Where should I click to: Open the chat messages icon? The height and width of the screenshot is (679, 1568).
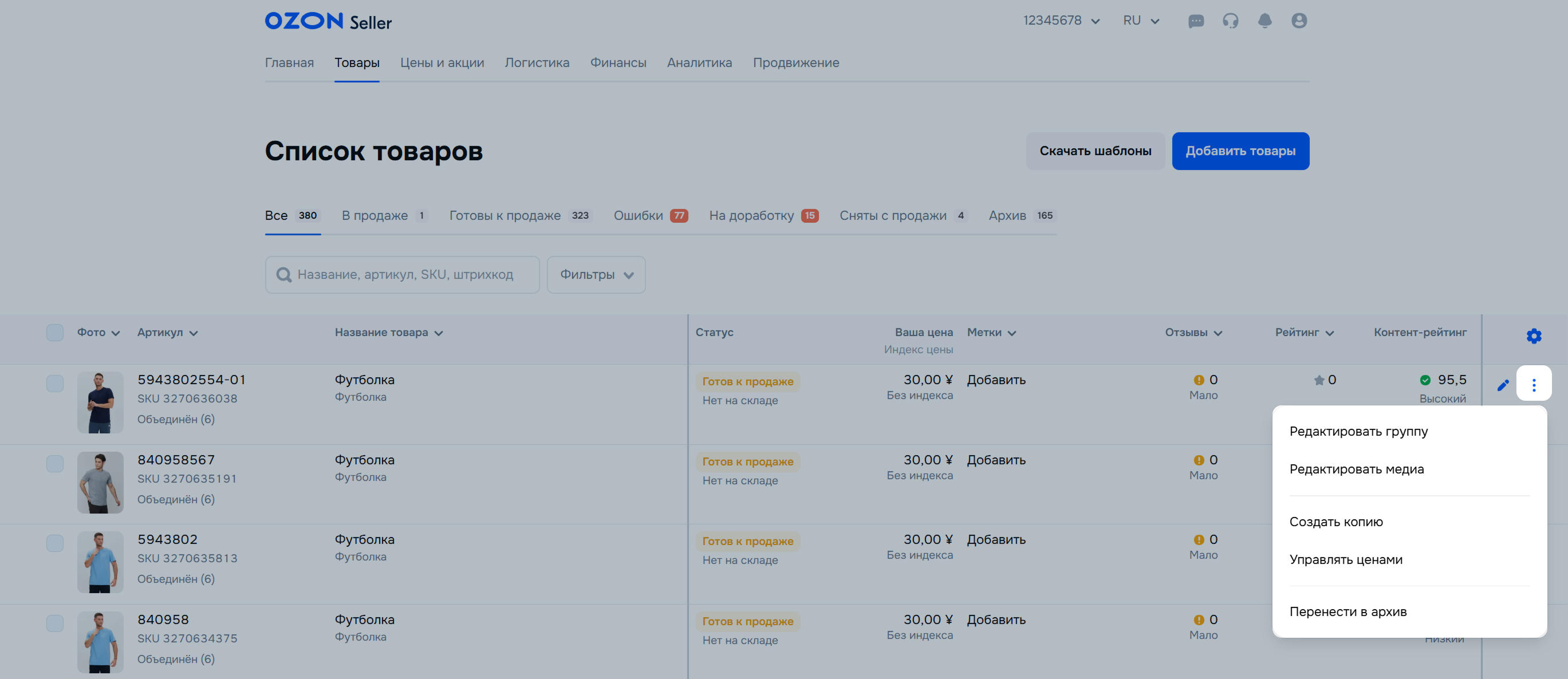click(x=1196, y=21)
